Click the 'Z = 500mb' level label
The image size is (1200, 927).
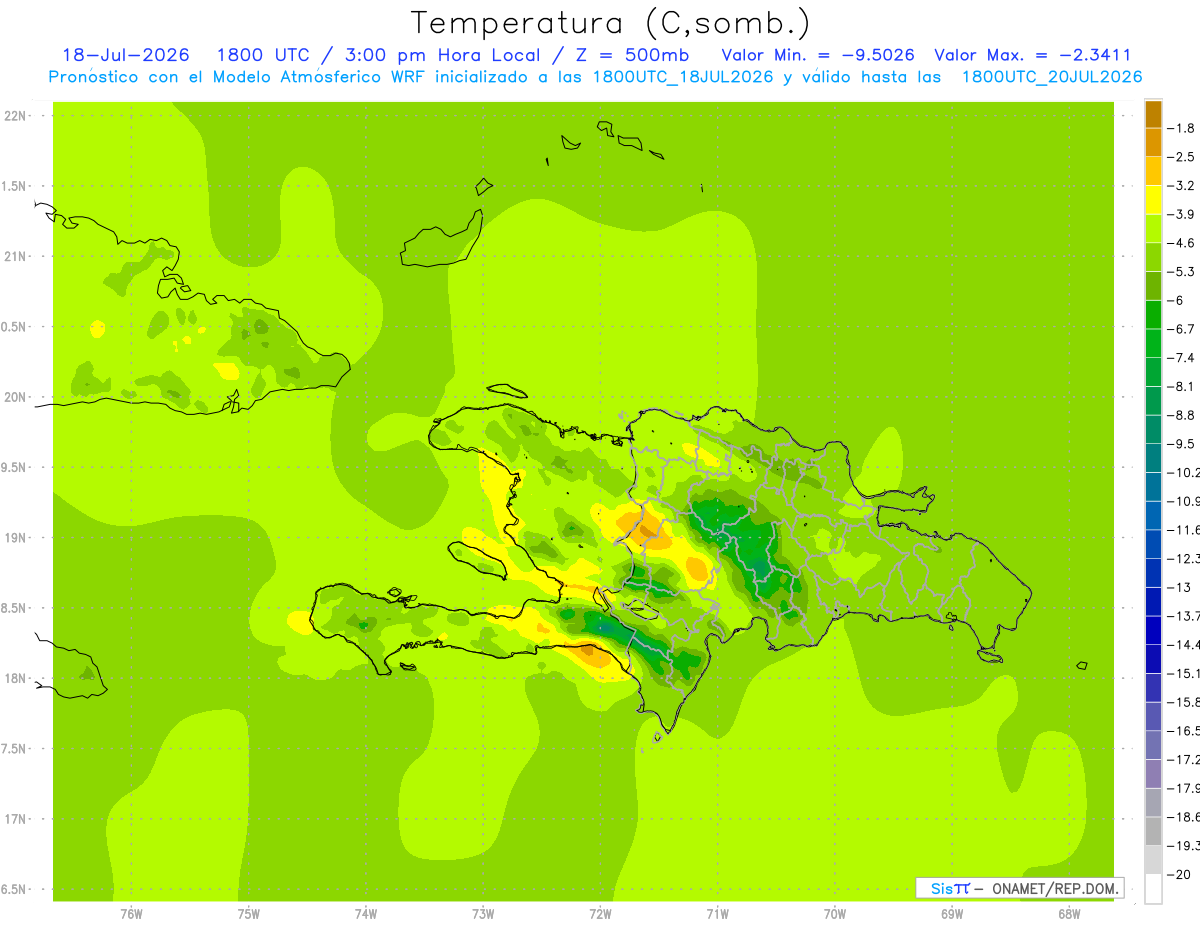click(x=633, y=55)
